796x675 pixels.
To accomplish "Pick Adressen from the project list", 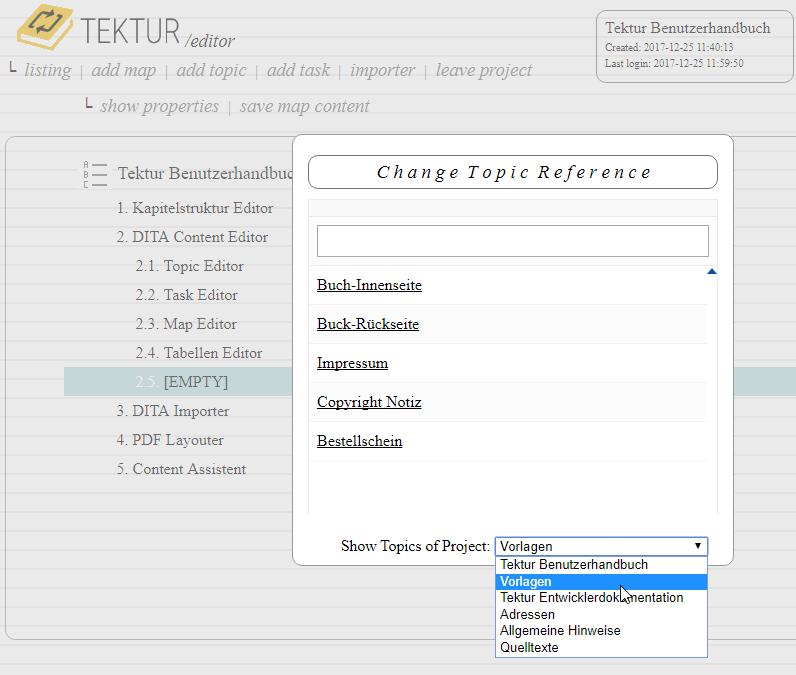I will 527,614.
